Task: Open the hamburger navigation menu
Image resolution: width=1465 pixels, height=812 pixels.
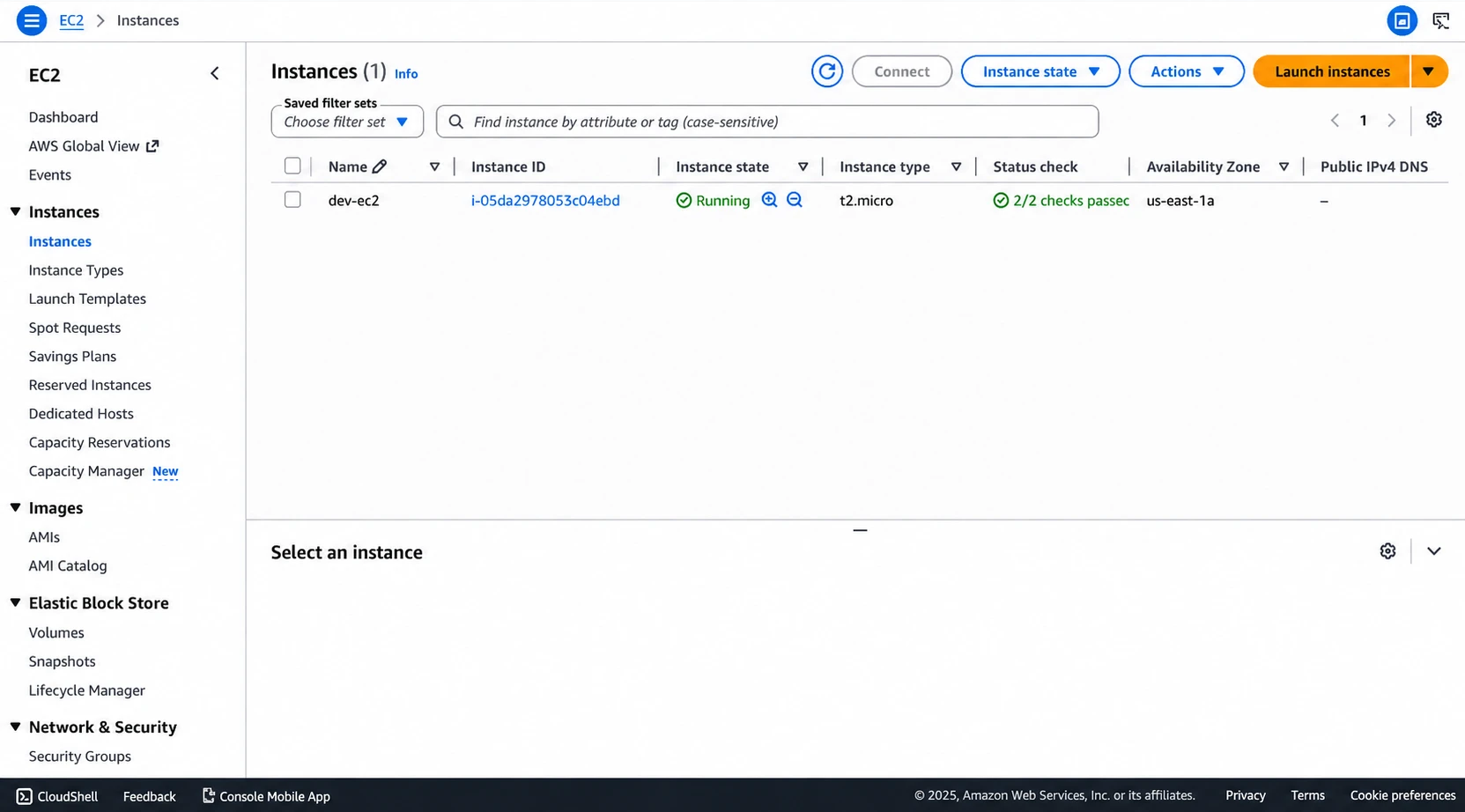Action: [x=32, y=20]
